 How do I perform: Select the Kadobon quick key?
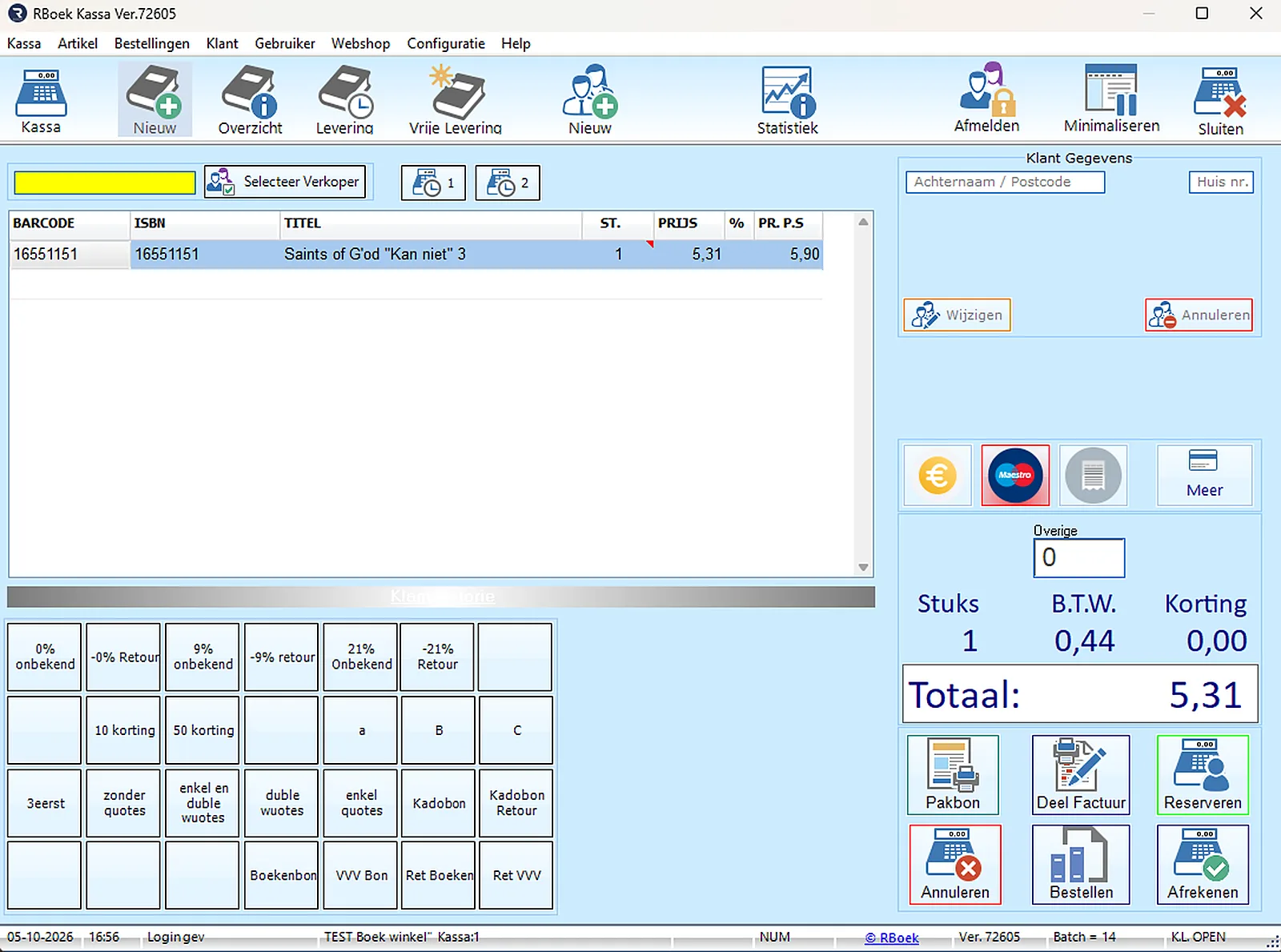click(x=439, y=803)
